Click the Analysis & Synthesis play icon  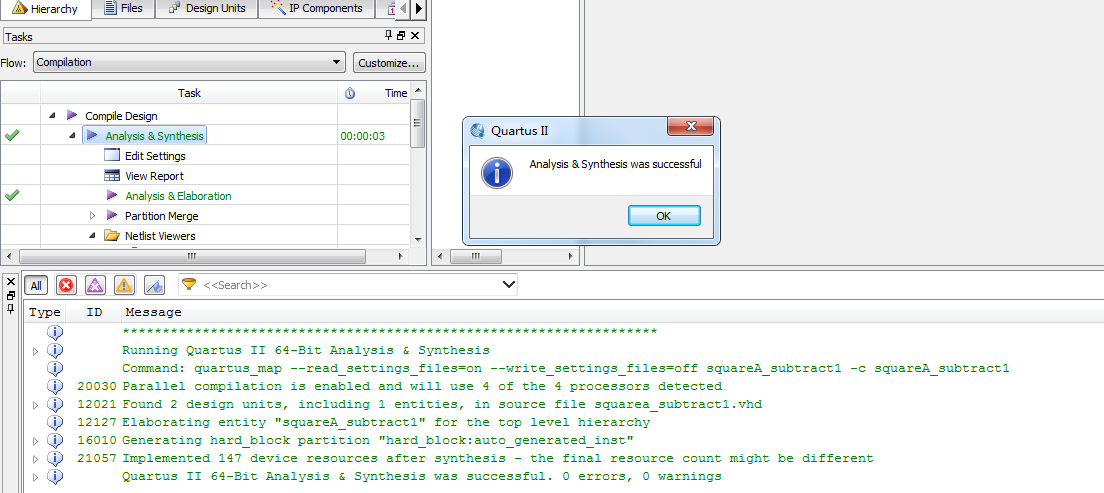click(x=92, y=135)
